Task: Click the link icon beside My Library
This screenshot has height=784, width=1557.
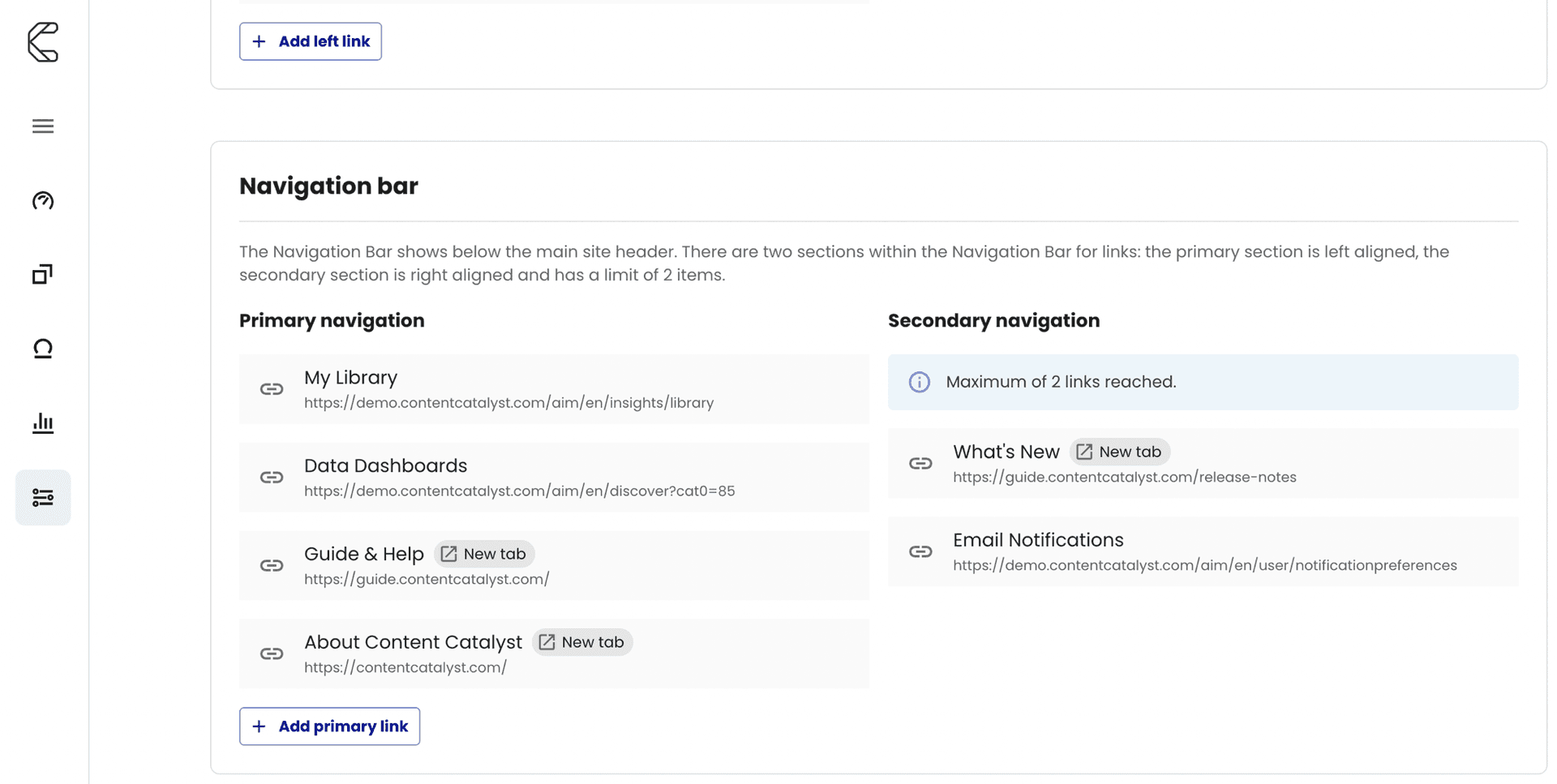Action: click(272, 389)
